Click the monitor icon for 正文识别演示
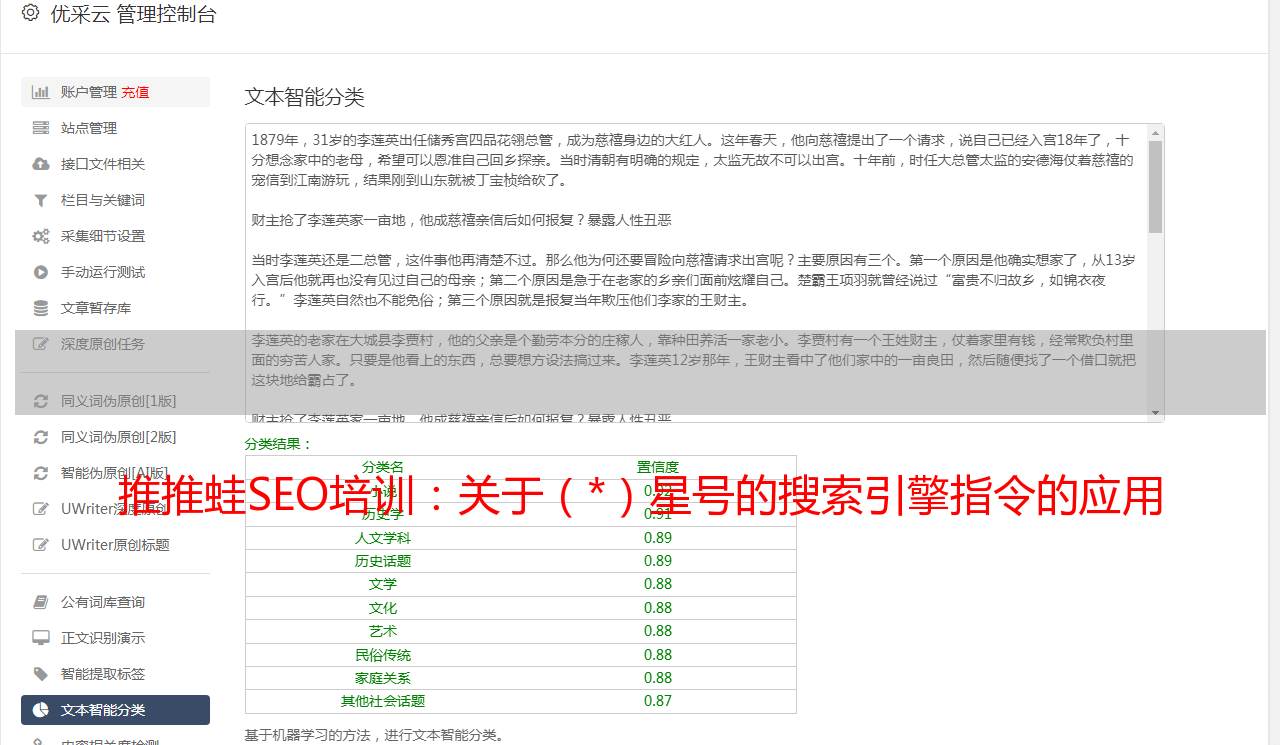This screenshot has height=745, width=1280. coord(41,638)
